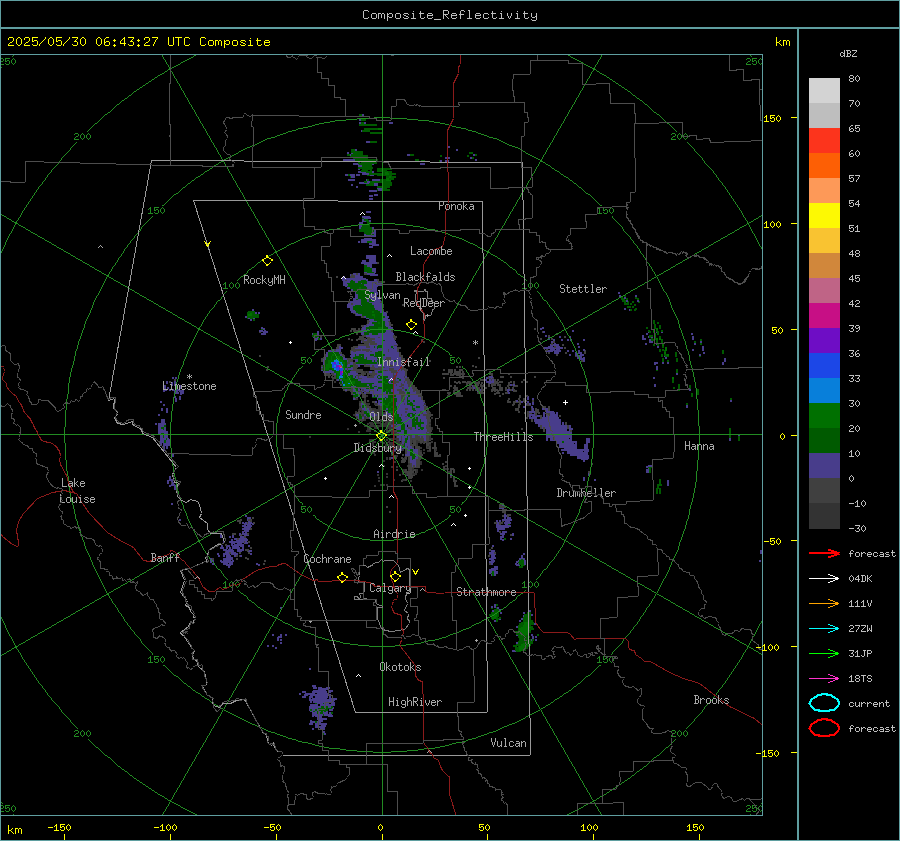The height and width of the screenshot is (841, 900).
Task: Click the white 04DK arrow
Action: point(824,579)
